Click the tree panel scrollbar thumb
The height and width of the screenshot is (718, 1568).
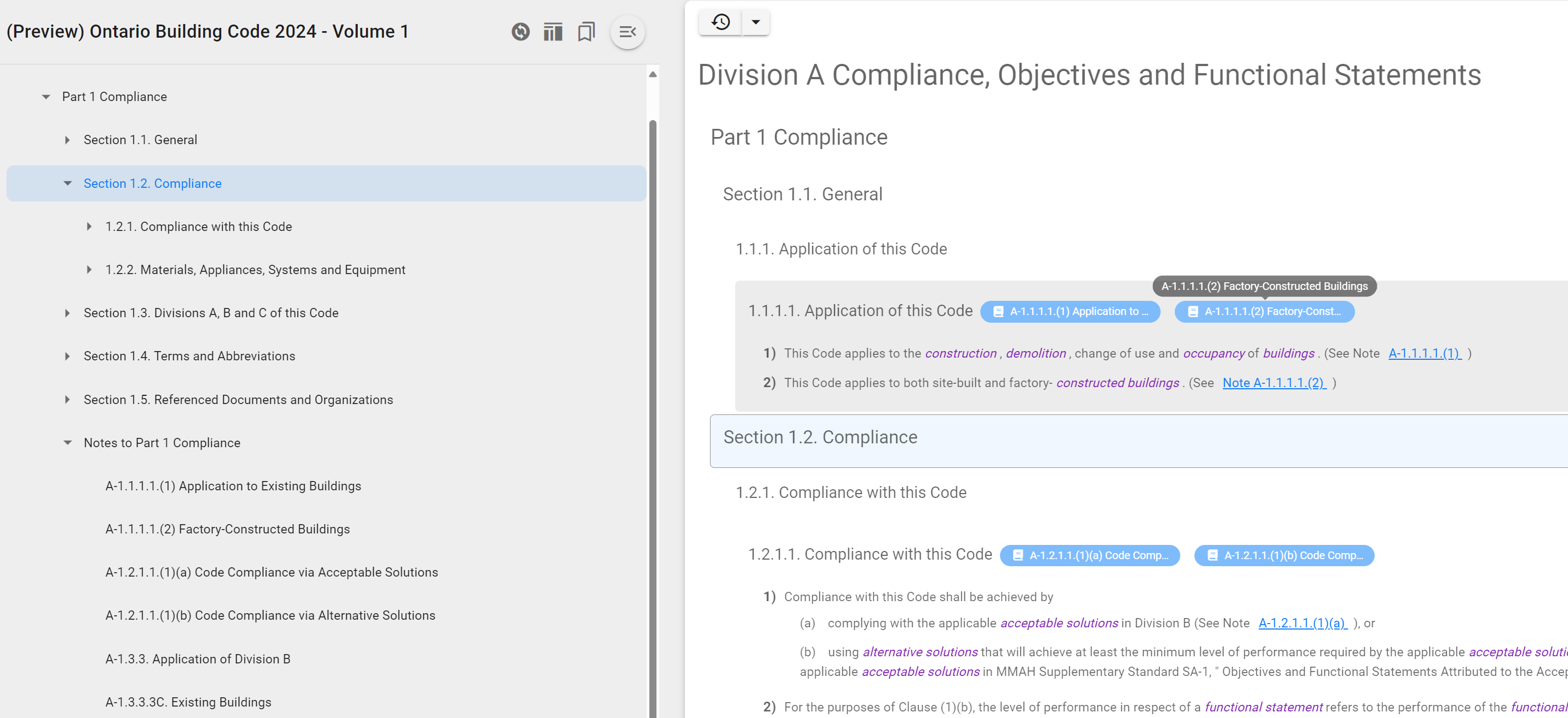653,419
